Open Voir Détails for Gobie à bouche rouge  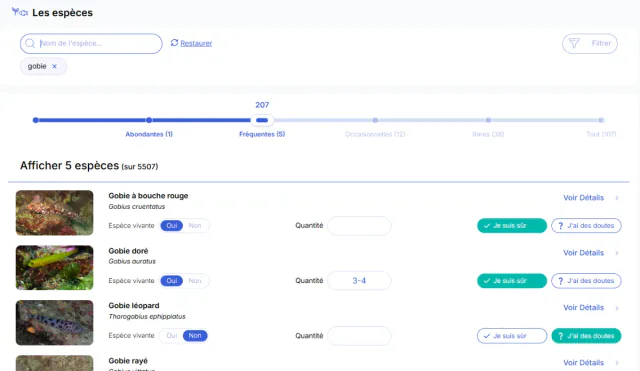(583, 198)
